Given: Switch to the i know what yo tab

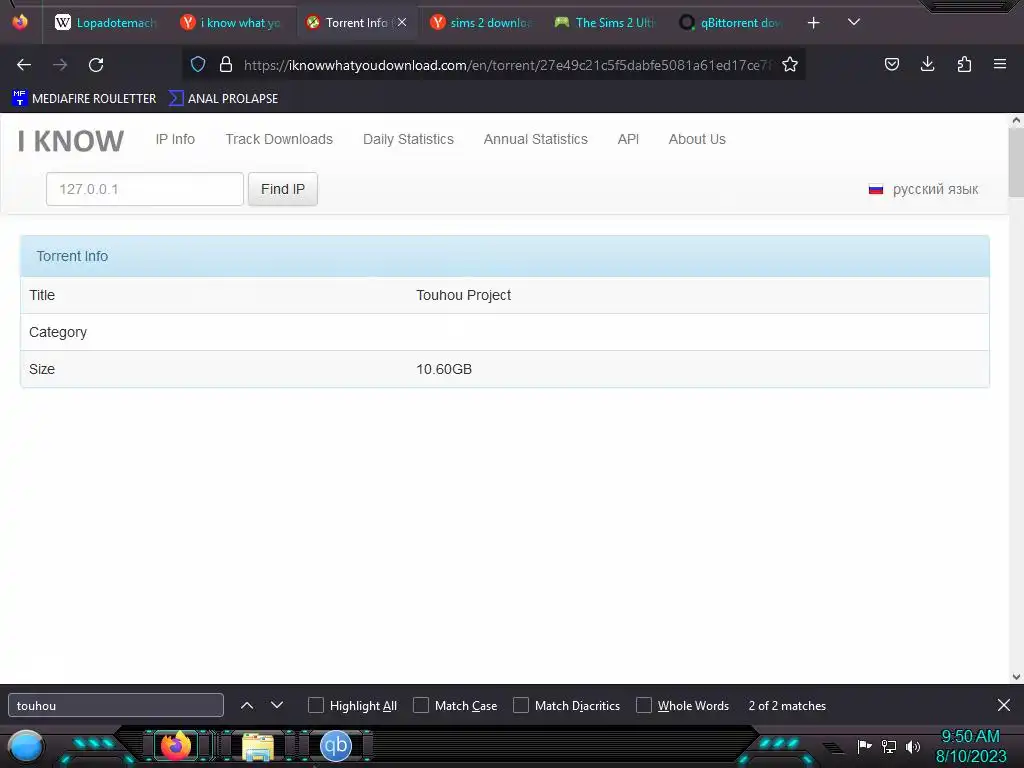Looking at the screenshot, I should click(231, 23).
